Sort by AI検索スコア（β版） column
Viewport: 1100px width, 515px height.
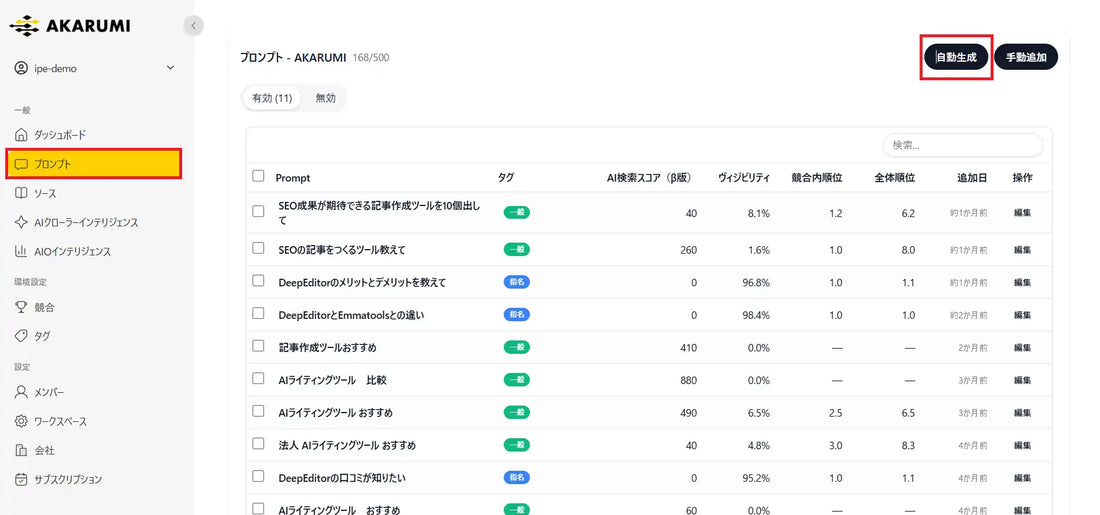point(649,178)
